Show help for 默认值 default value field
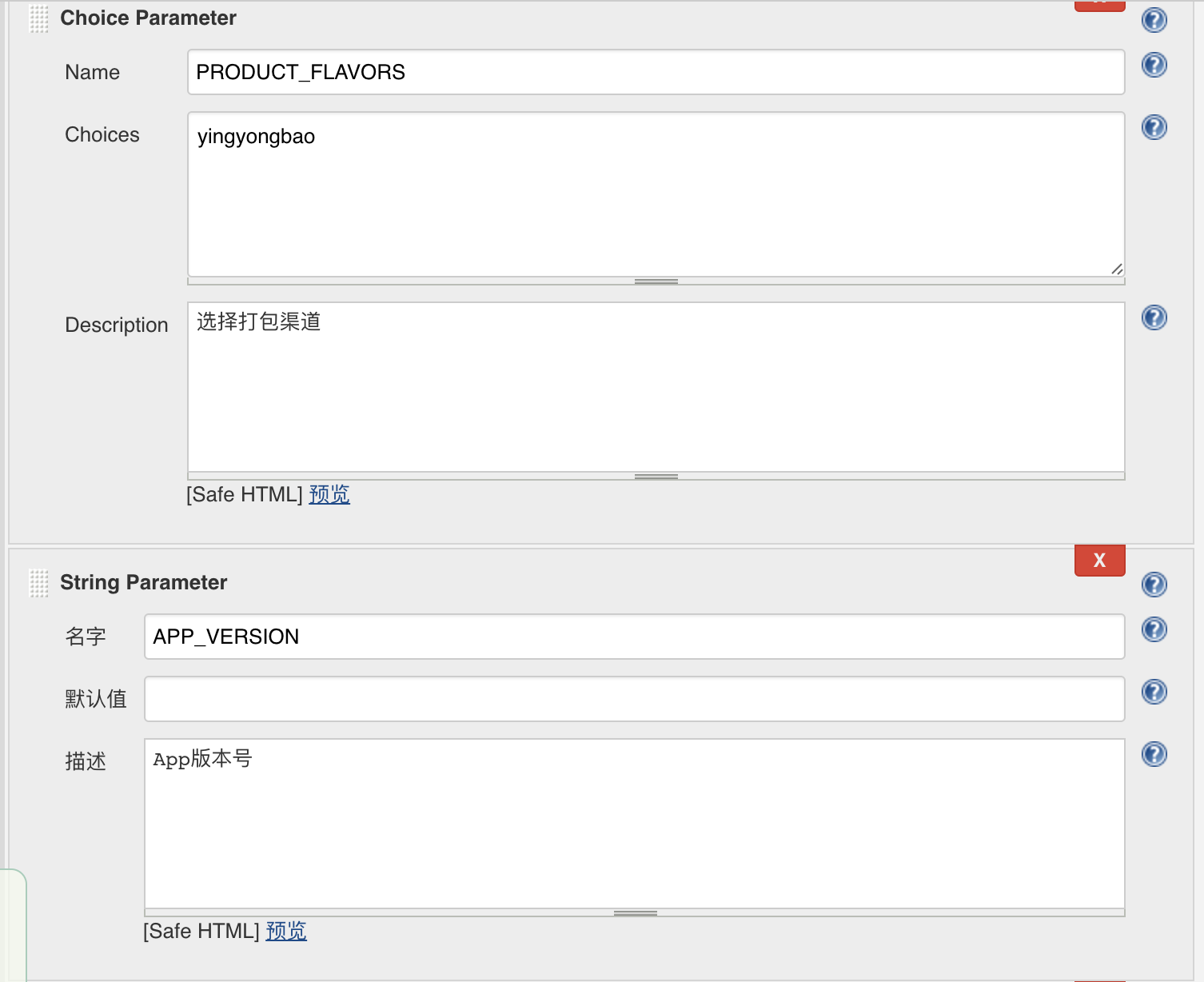Screen dimensions: 1204x982 click(1154, 692)
